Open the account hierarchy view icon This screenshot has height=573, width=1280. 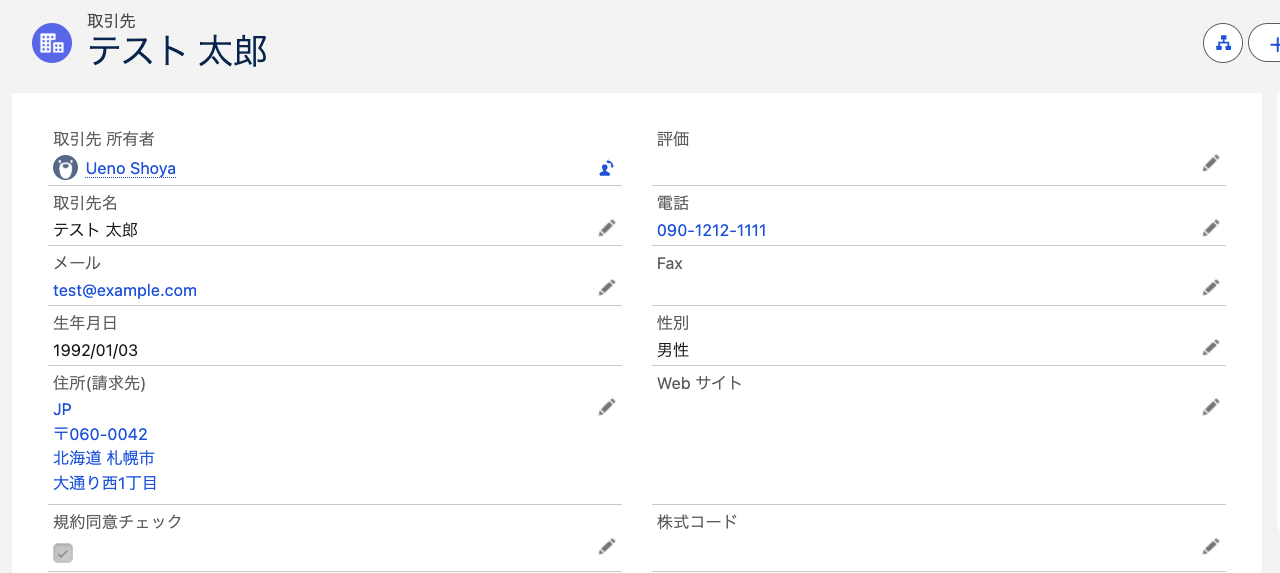(x=1222, y=43)
